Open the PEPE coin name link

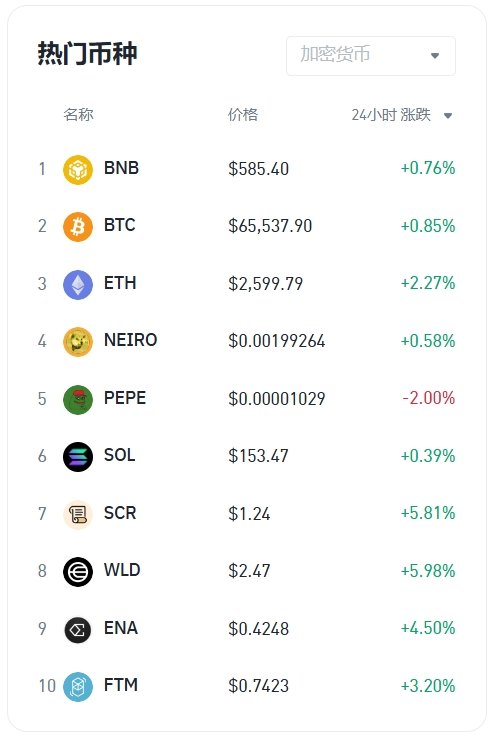(125, 398)
